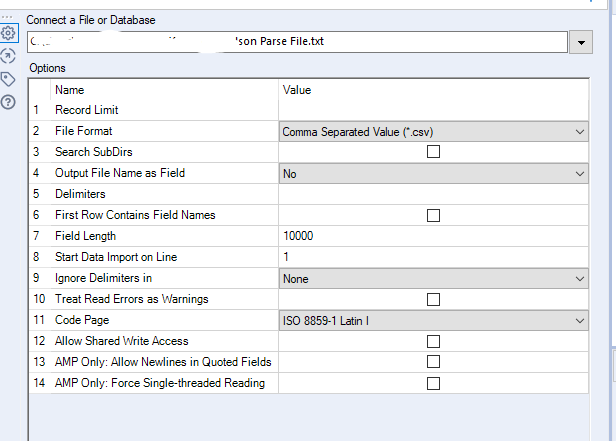
Task: Click the file connection dropdown arrow button
Action: pos(582,43)
